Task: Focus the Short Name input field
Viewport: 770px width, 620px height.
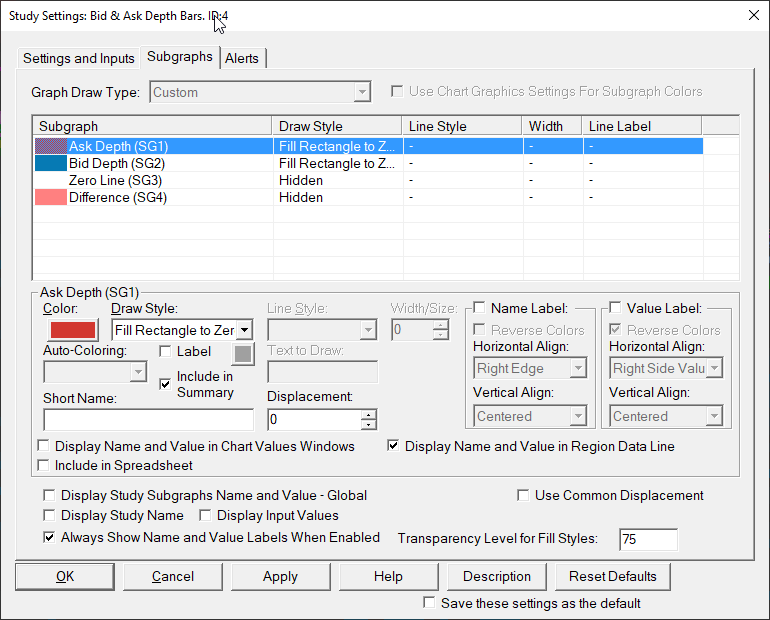Action: pos(148,420)
